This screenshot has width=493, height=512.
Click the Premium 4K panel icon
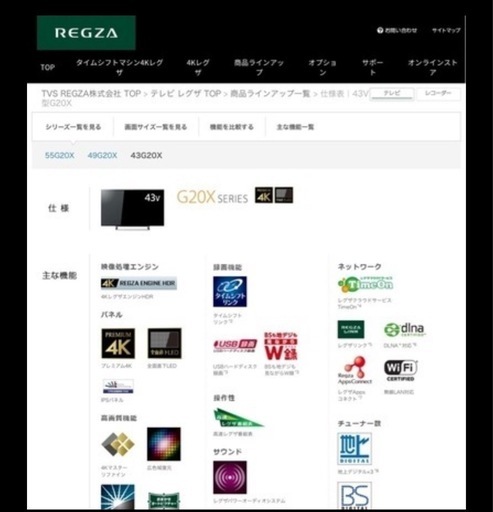tap(118, 343)
